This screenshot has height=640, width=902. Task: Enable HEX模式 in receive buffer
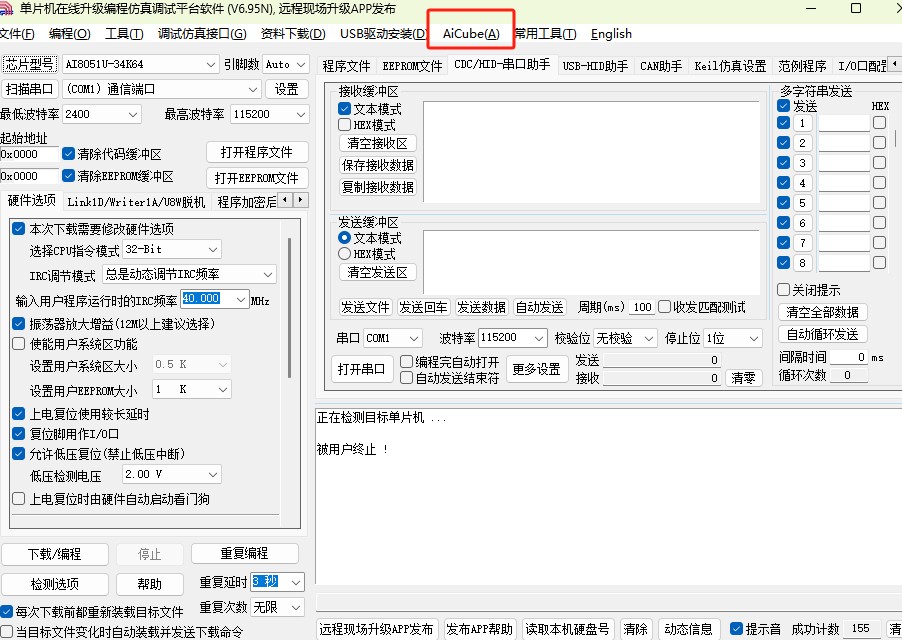pos(345,124)
